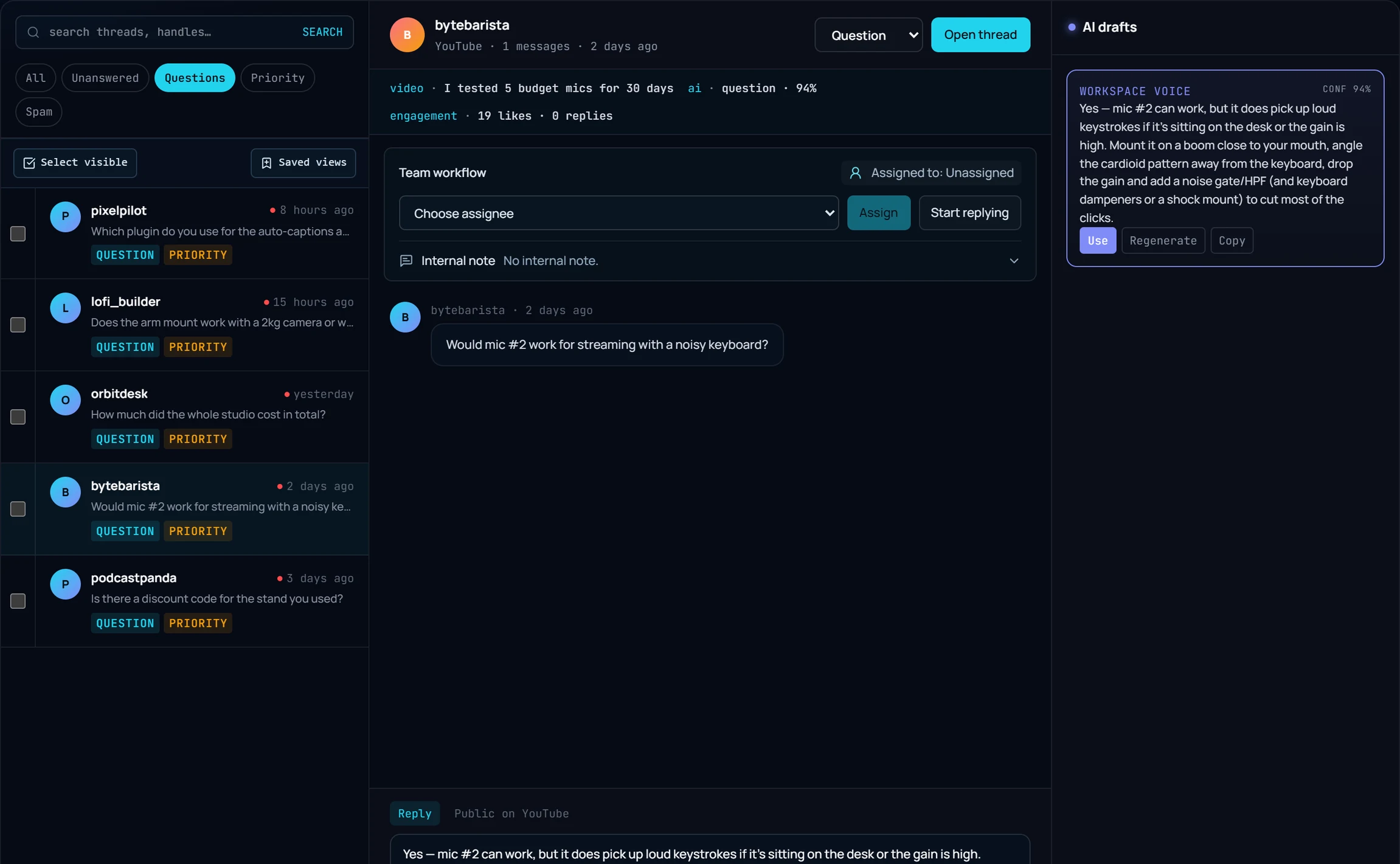Image resolution: width=1400 pixels, height=864 pixels.
Task: Open the pixelpilot auto-captions thread
Action: tap(201, 233)
